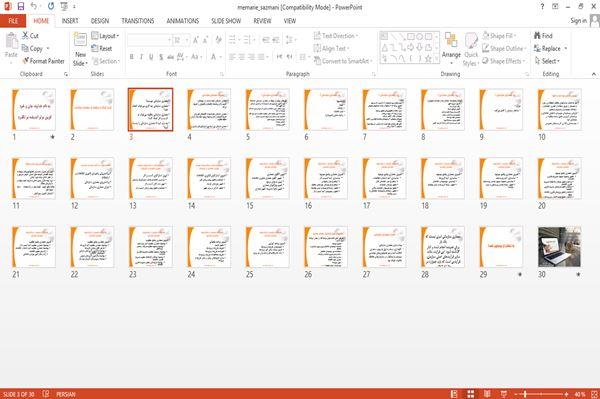Open the font size dropdown

(x=187, y=40)
